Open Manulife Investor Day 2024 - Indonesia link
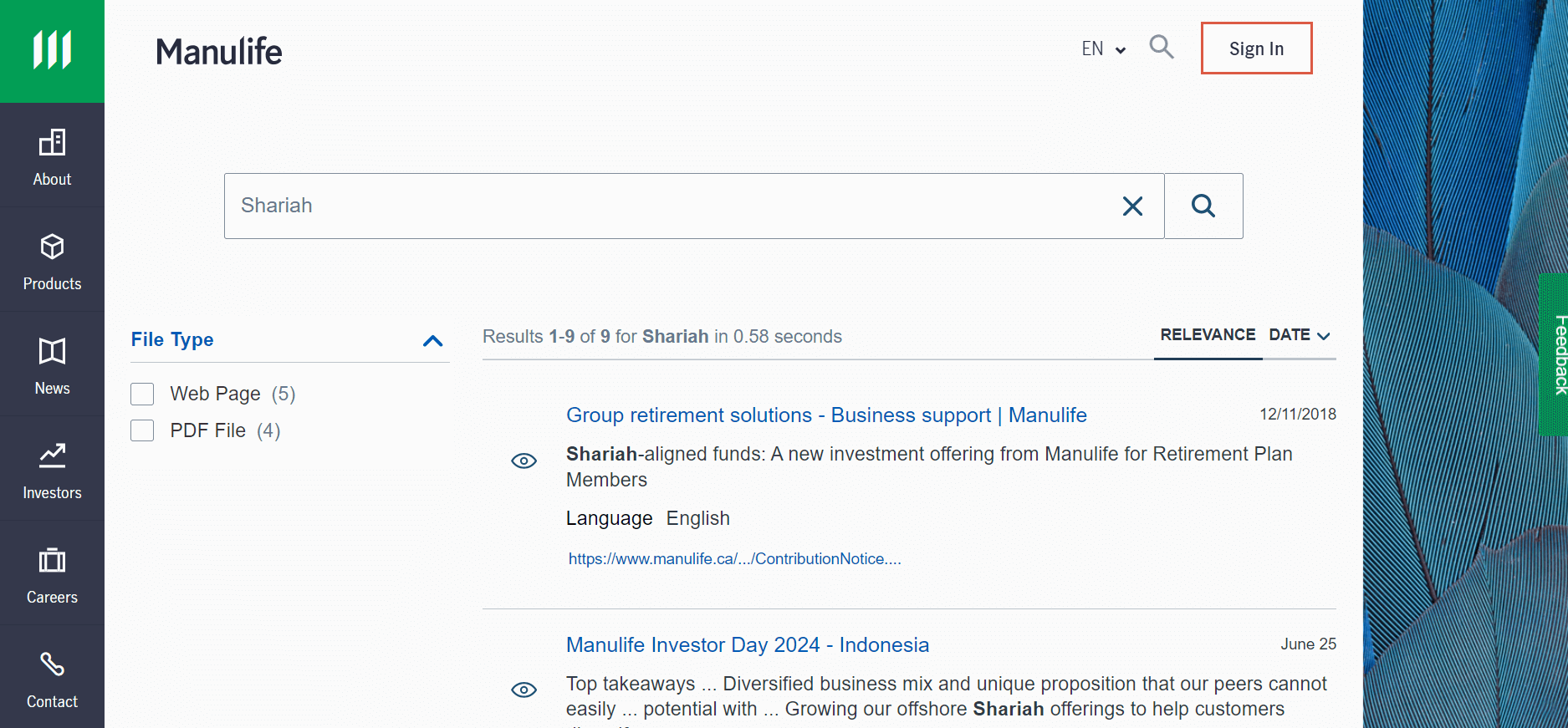The width and height of the screenshot is (1568, 728). [748, 644]
